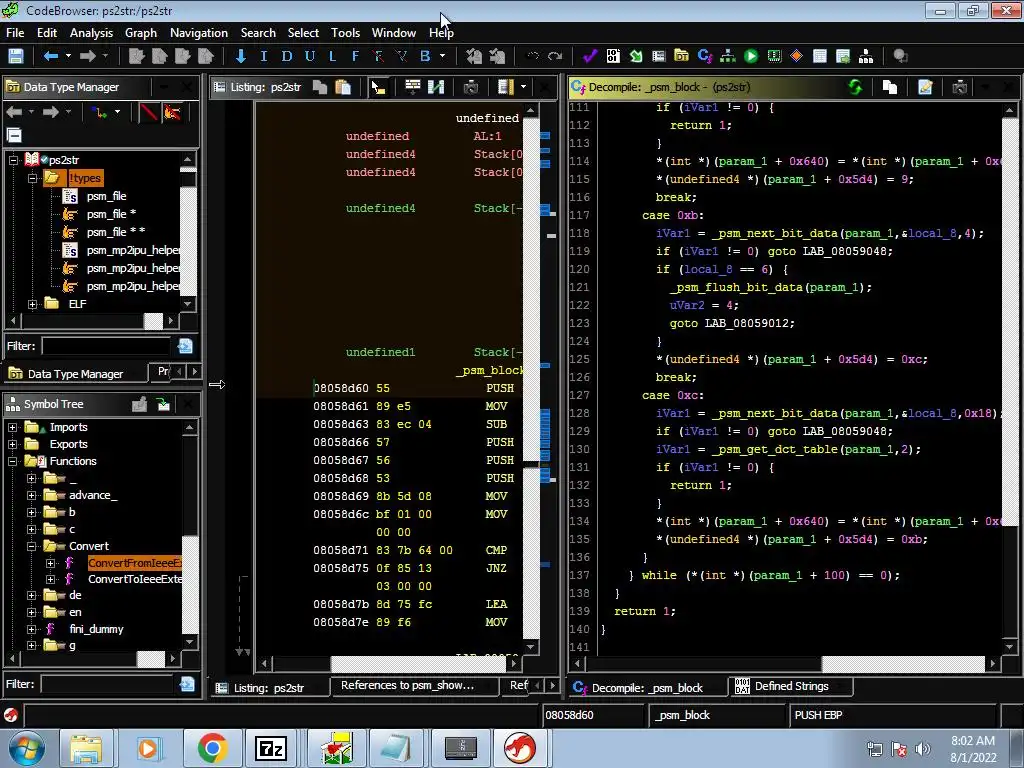Open the function call graph icon
Screen dimensions: 1024x768
pyautogui.click(x=728, y=56)
